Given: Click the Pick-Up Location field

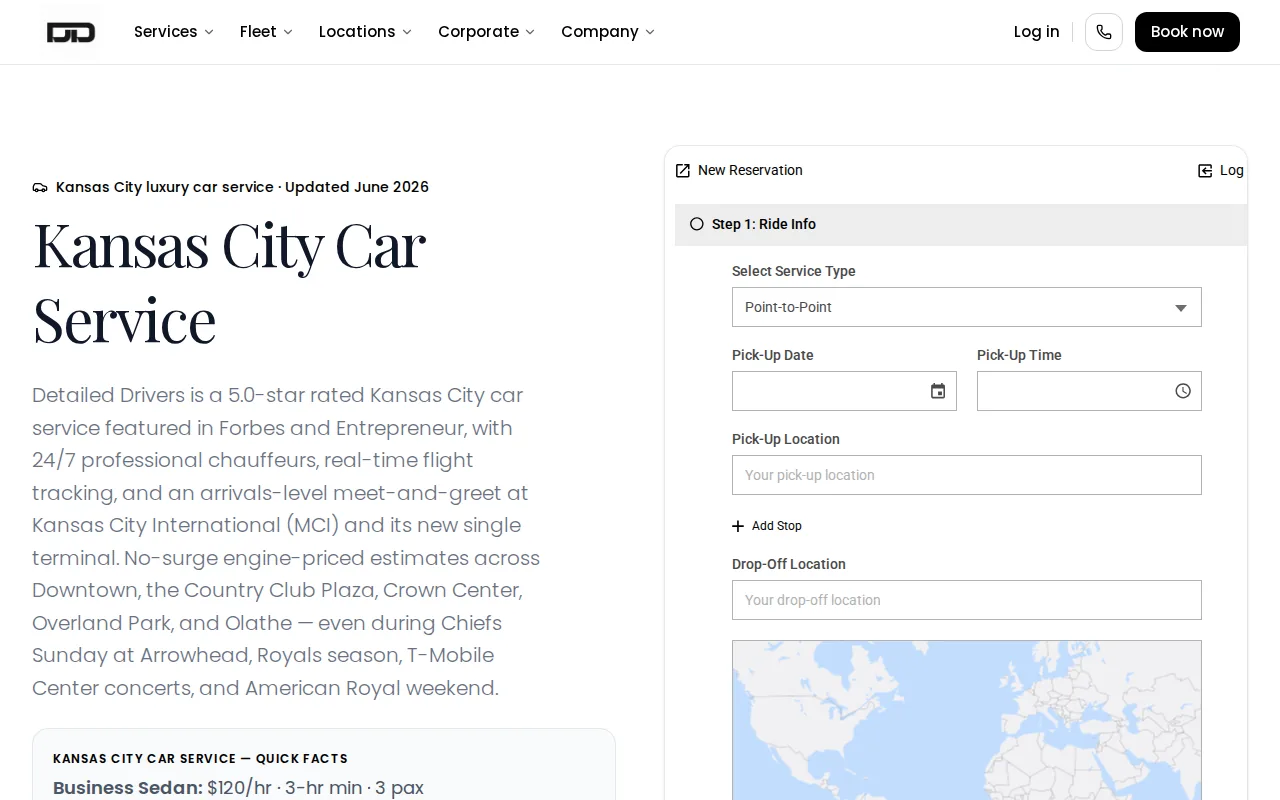Looking at the screenshot, I should click(967, 475).
